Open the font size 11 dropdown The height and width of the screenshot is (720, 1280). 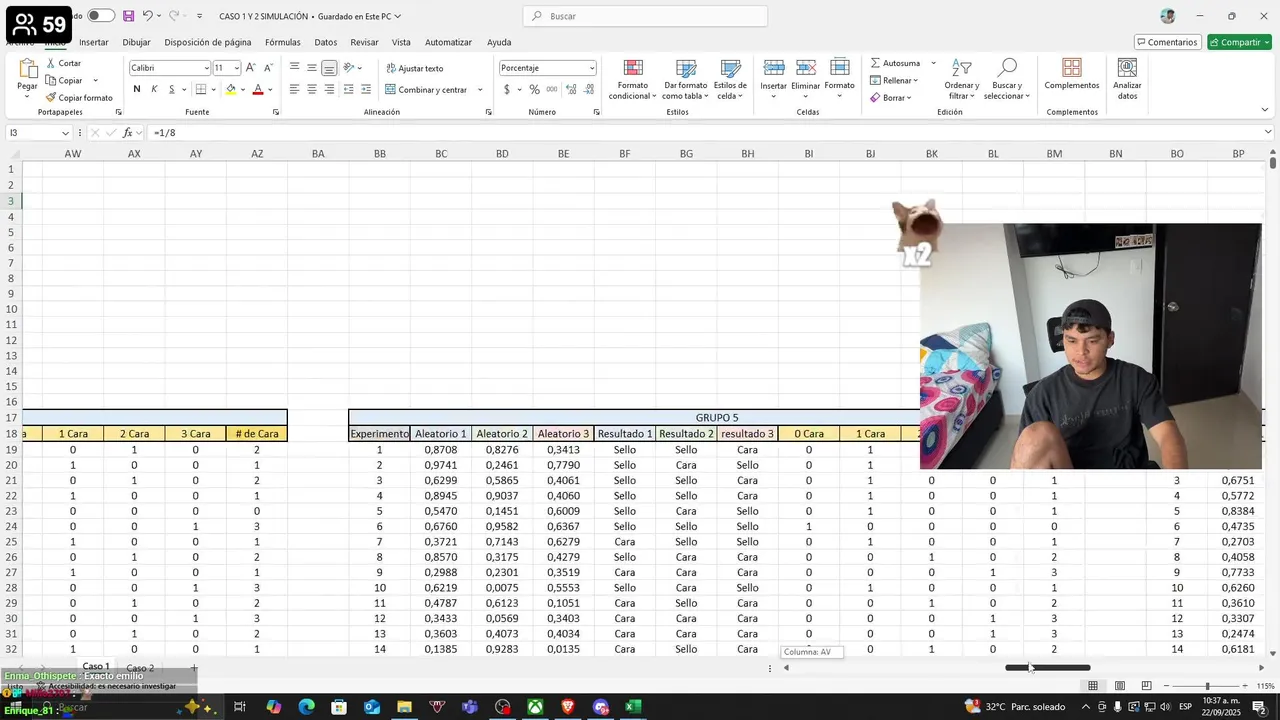[x=237, y=68]
